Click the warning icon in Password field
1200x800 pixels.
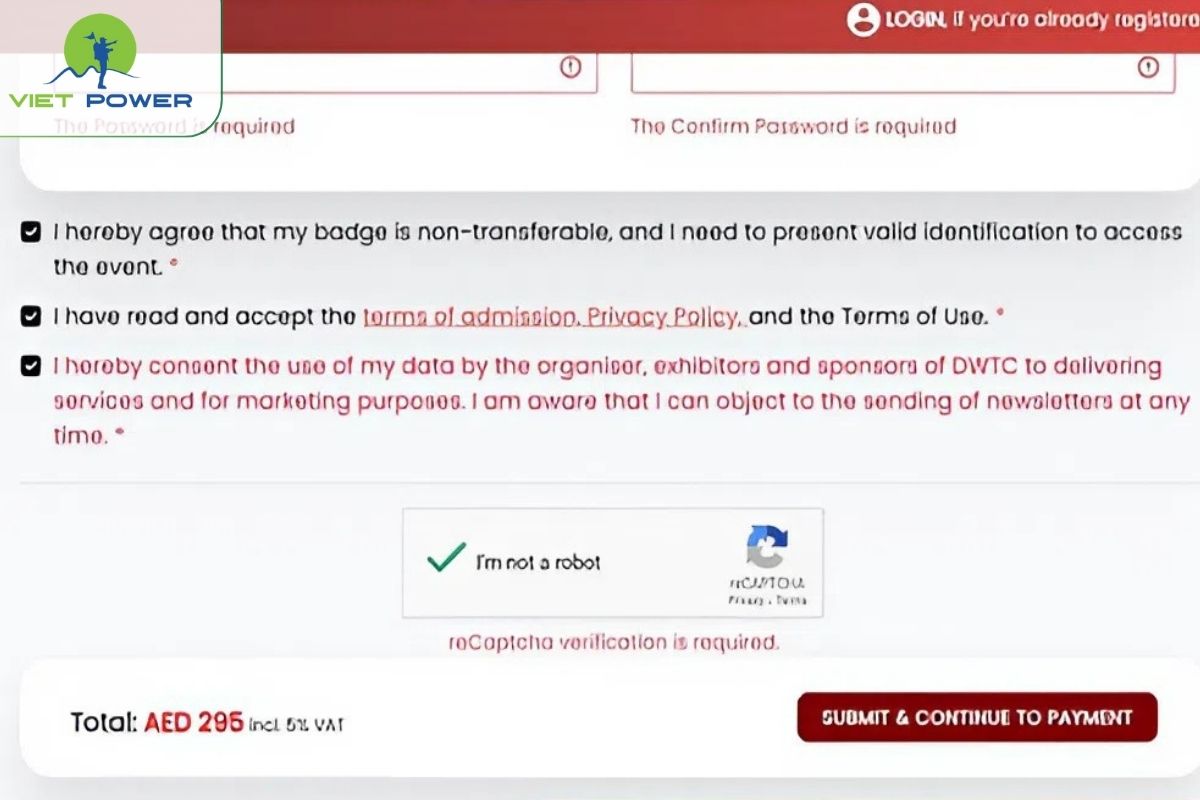(570, 67)
